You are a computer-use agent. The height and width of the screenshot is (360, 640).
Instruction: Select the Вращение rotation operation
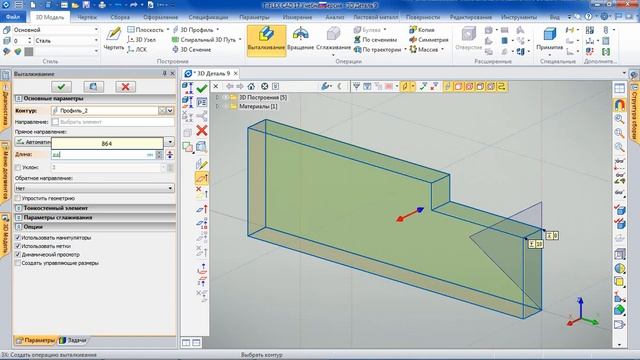[x=300, y=39]
